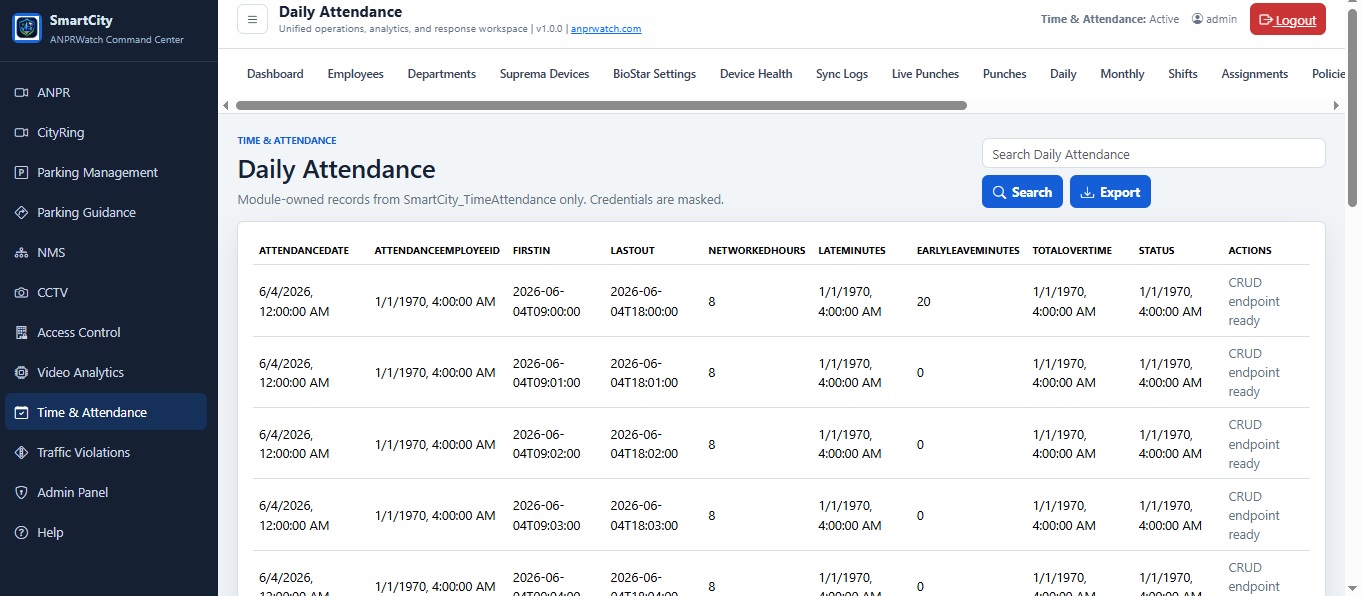Click the ATTENDANCEEMPLOYEEID column header
Image resolution: width=1366 pixels, height=596 pixels.
click(x=437, y=250)
